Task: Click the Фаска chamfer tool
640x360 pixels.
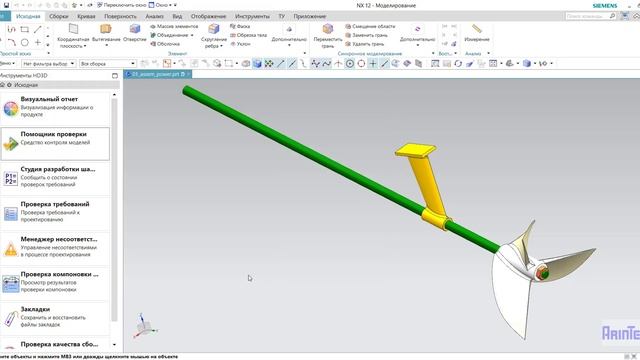Action: pos(240,26)
